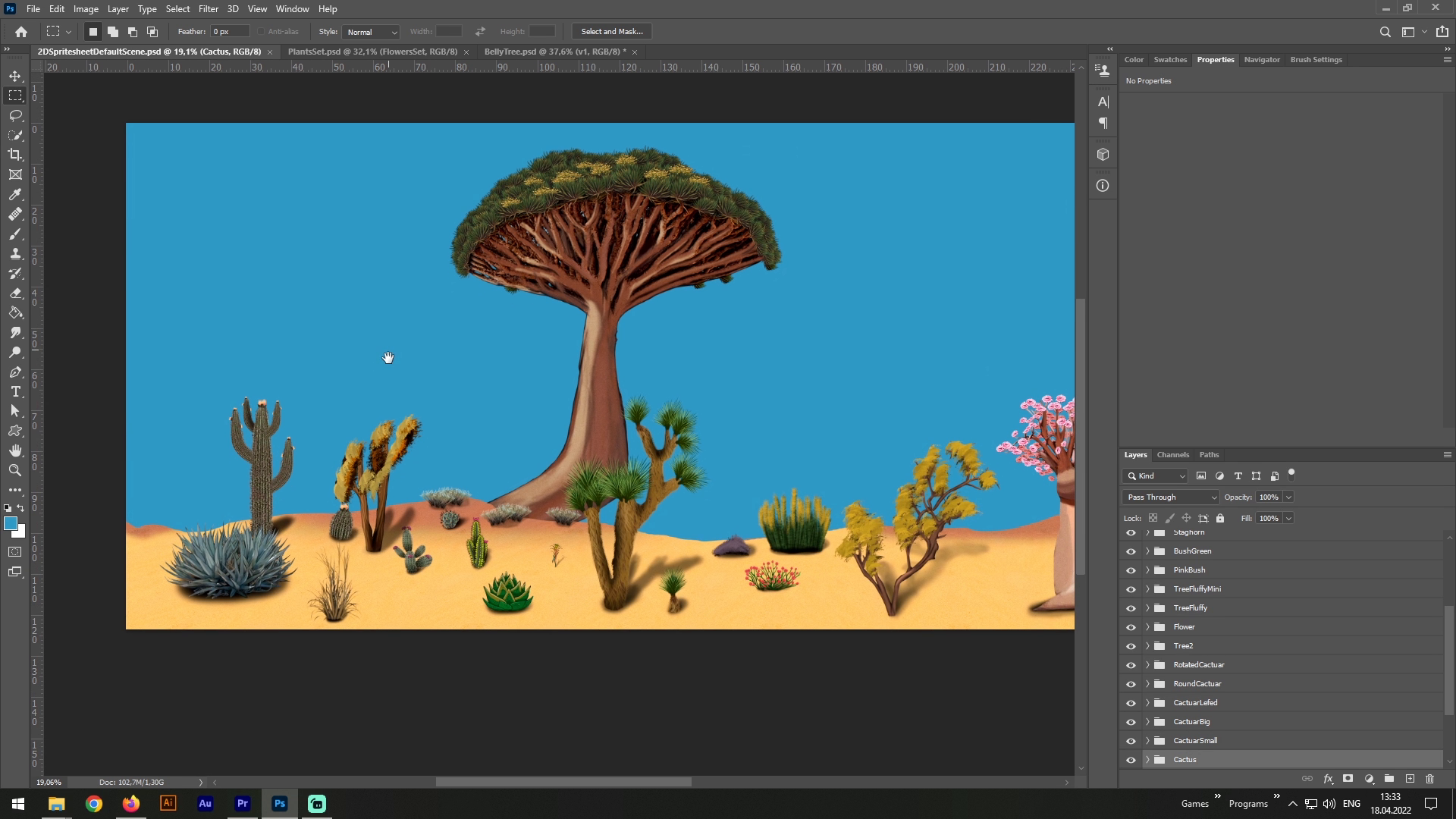
Task: Open the Filter menu
Action: coord(209,9)
